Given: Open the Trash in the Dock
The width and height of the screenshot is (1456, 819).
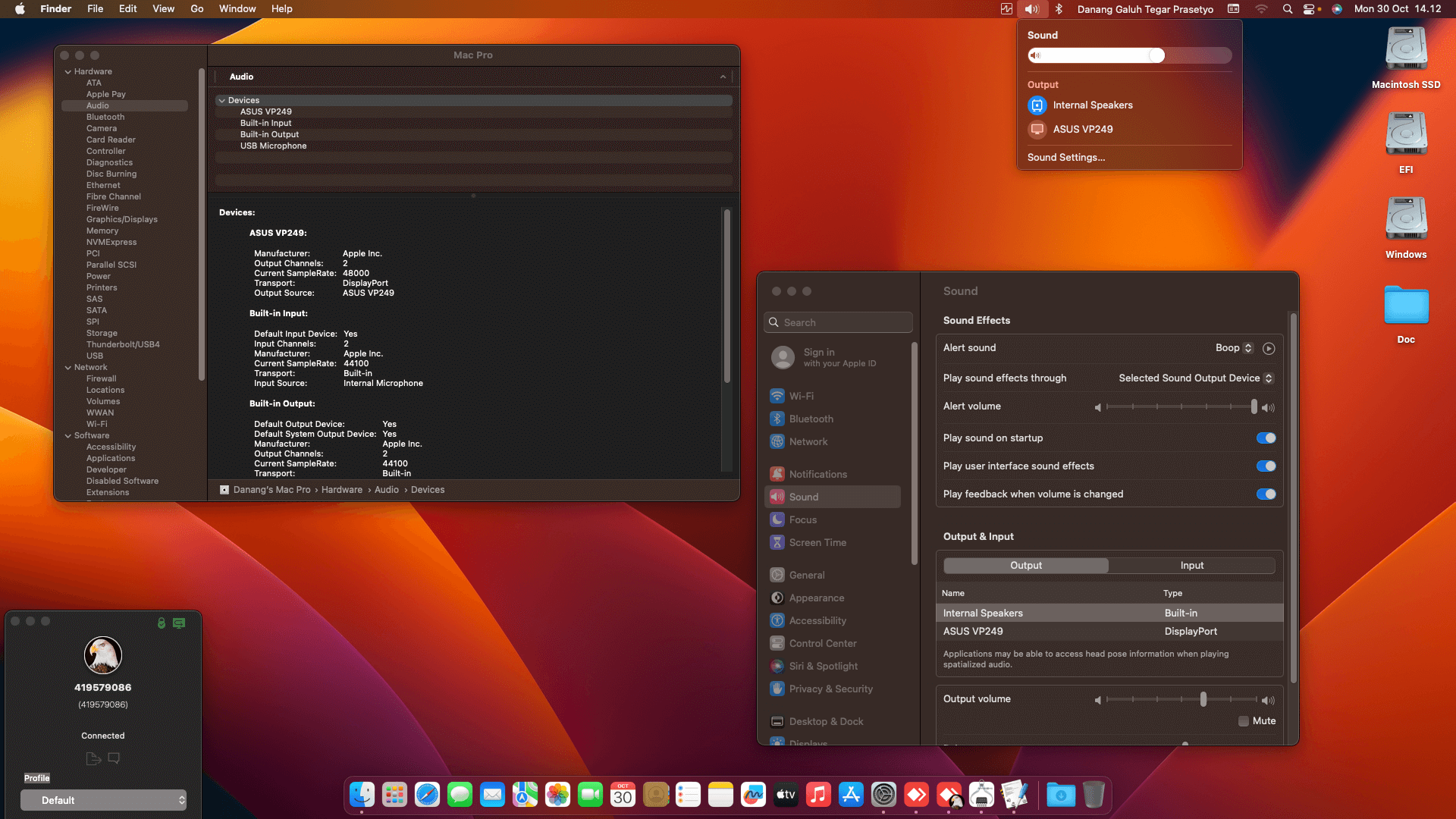Looking at the screenshot, I should [x=1094, y=795].
